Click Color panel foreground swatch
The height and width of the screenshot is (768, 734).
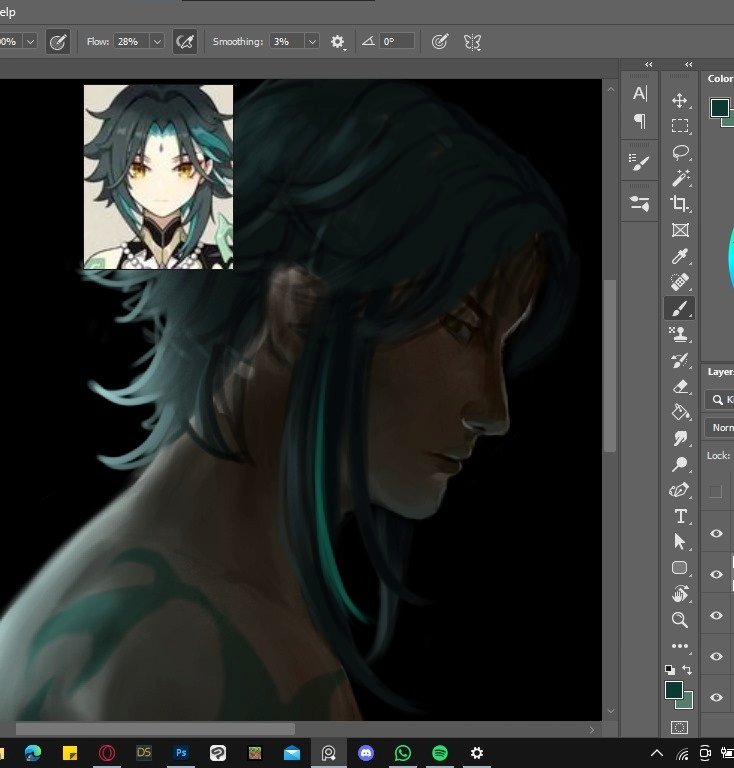coord(720,108)
